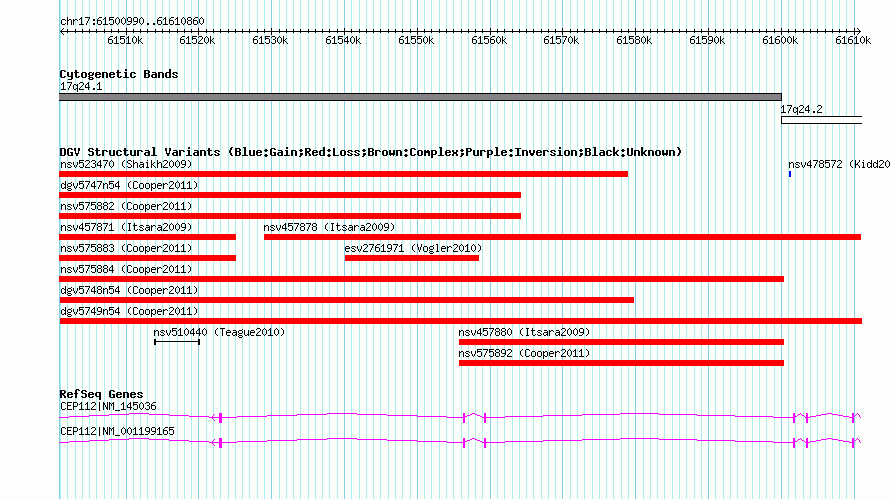Click the red dgv5747n54 loss bar
Viewport: 890px width, 499px height.
click(x=290, y=195)
